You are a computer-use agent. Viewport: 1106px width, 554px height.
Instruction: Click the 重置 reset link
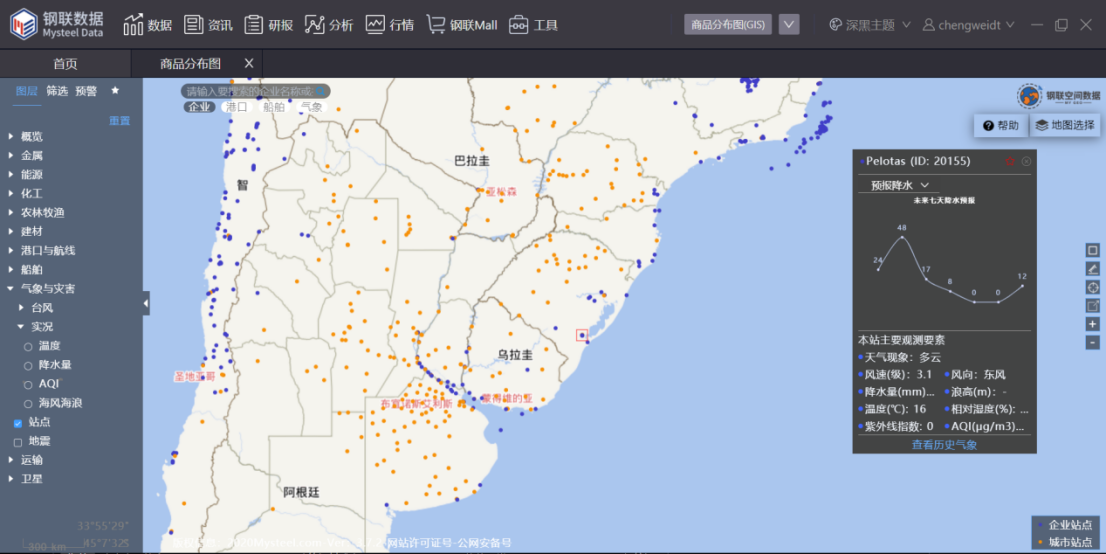pyautogui.click(x=119, y=121)
